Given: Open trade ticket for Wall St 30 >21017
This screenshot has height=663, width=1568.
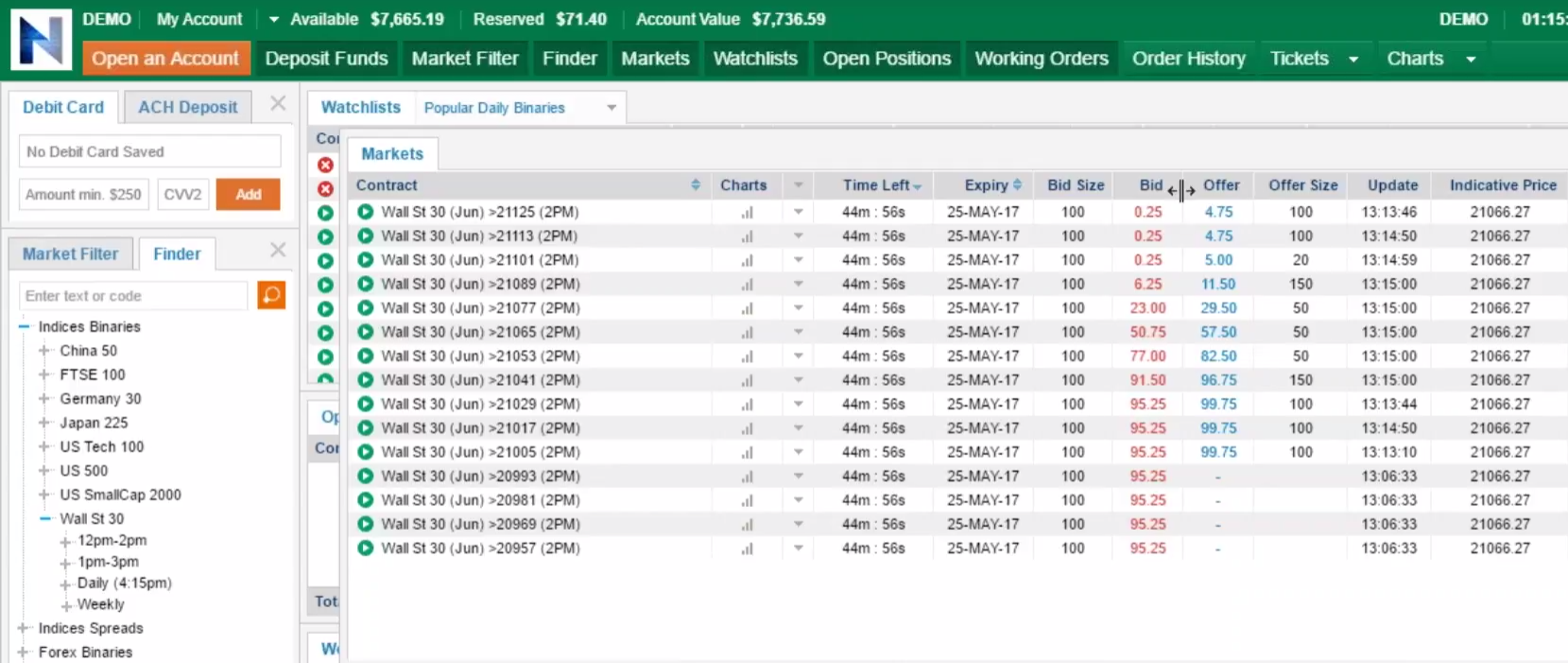Looking at the screenshot, I should 365,427.
